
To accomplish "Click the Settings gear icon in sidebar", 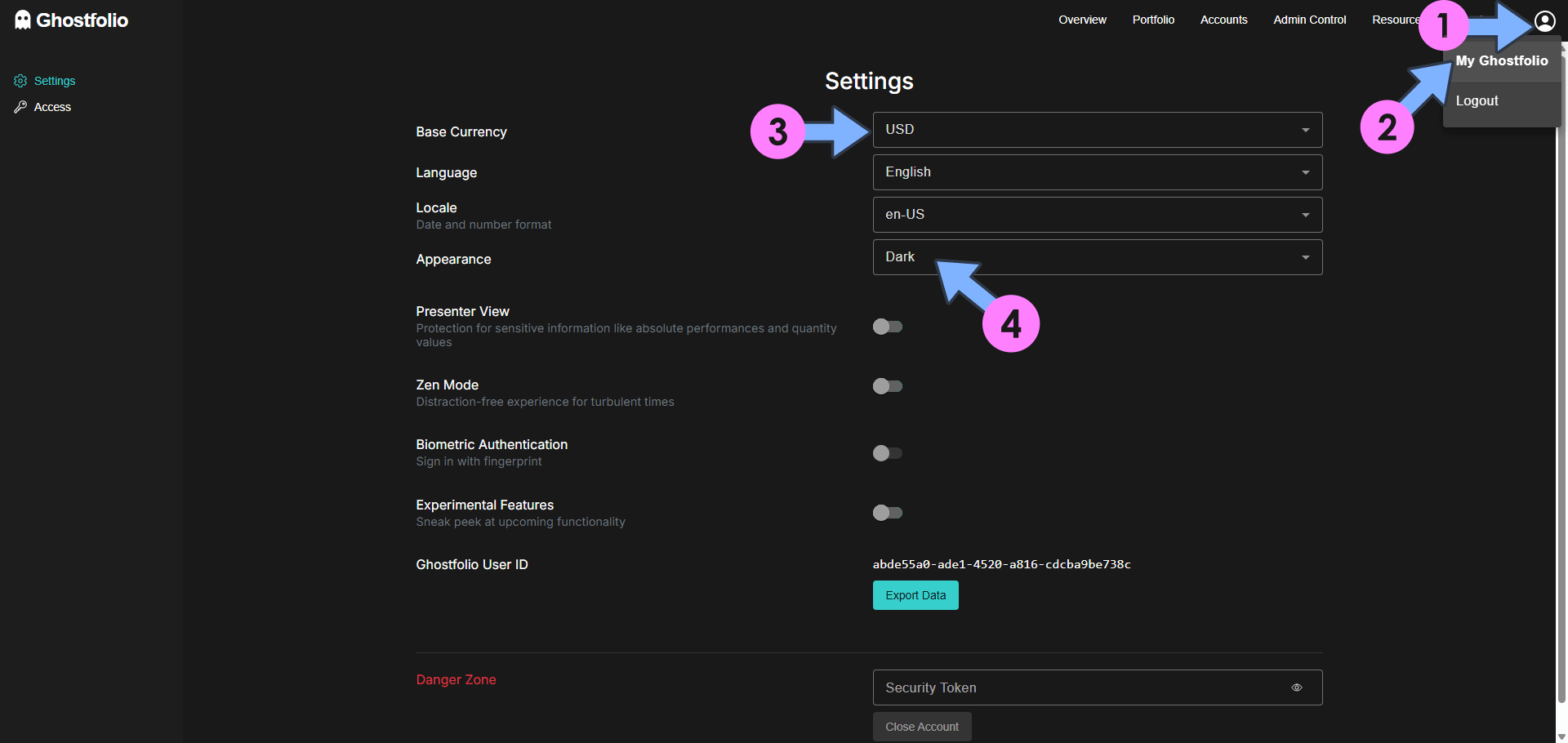I will (20, 81).
